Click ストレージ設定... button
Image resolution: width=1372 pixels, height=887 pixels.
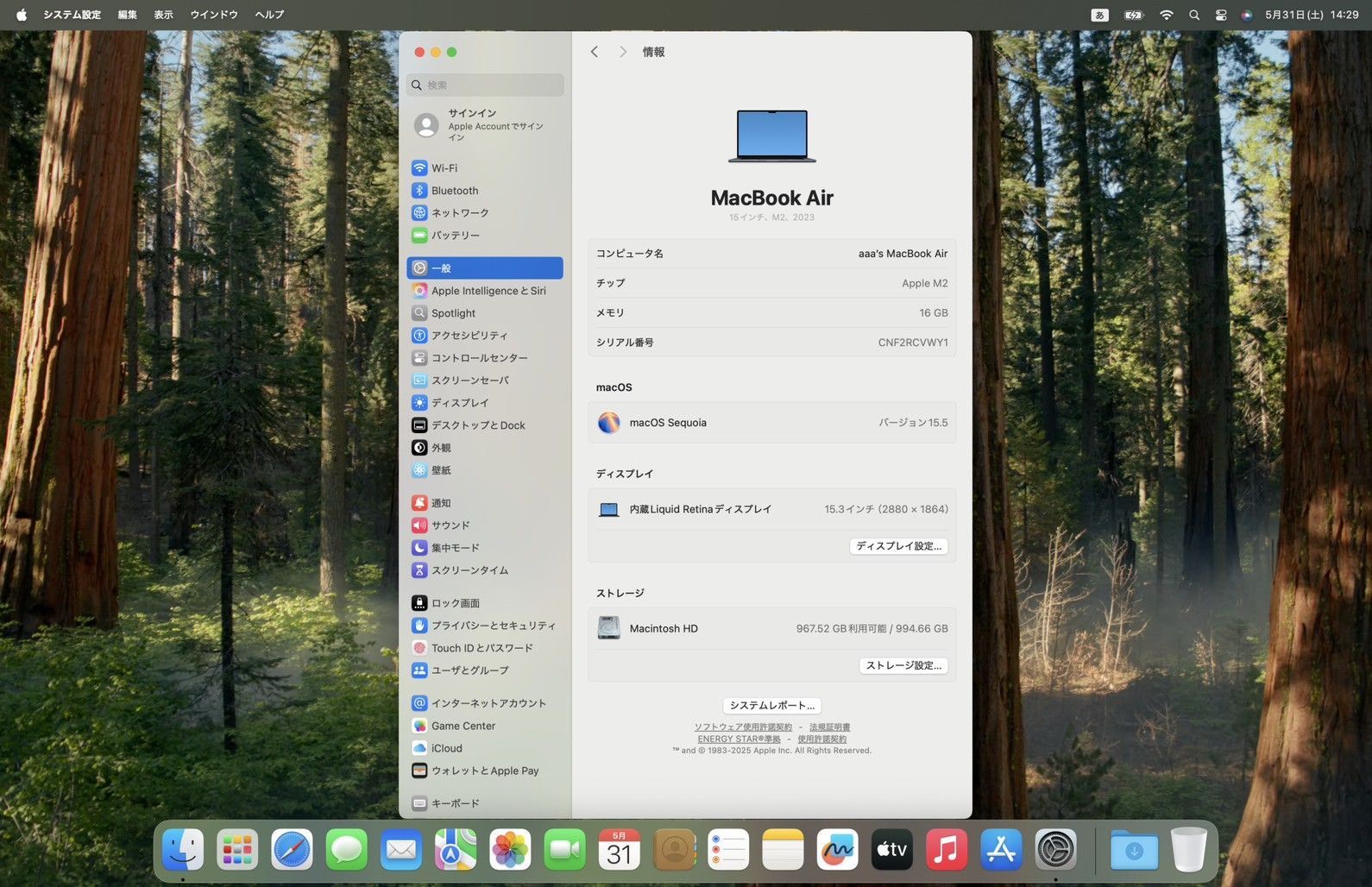(903, 665)
